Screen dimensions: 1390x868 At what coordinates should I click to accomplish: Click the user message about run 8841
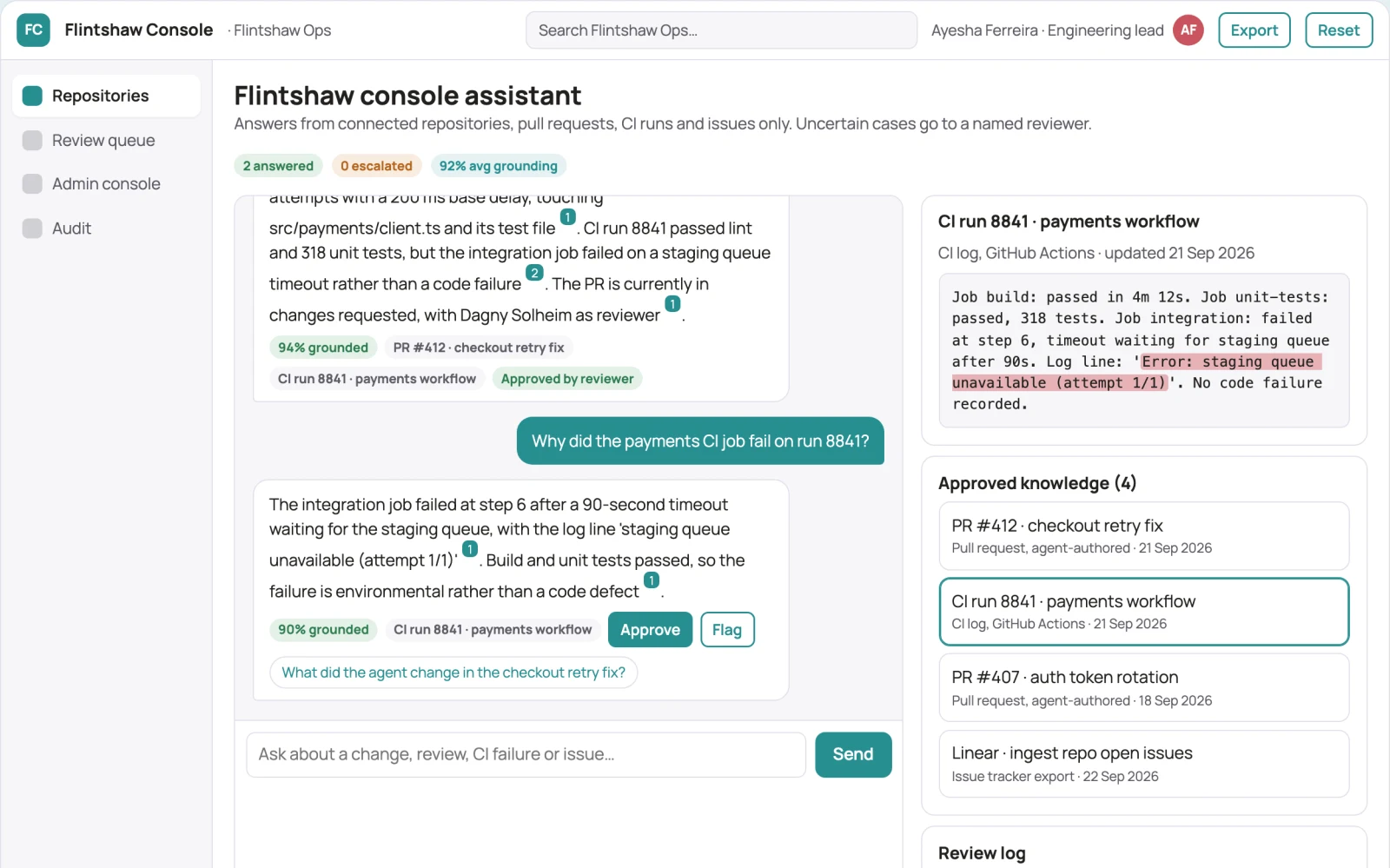pos(700,441)
